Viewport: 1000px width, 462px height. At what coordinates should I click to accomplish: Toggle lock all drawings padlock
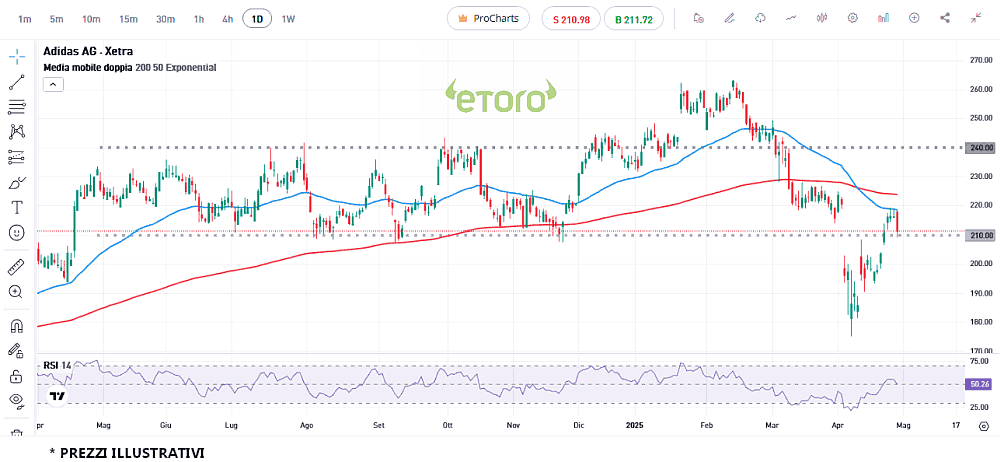click(x=17, y=376)
